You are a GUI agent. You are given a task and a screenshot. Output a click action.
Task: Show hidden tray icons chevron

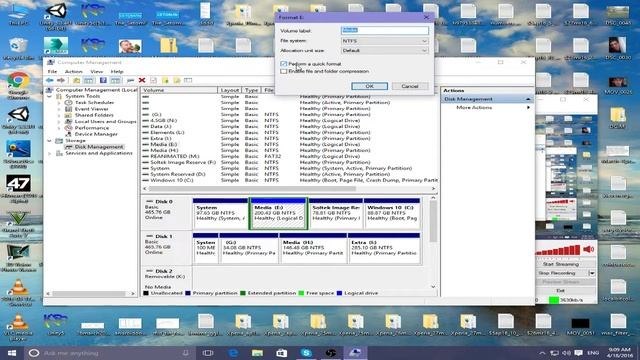click(x=542, y=353)
